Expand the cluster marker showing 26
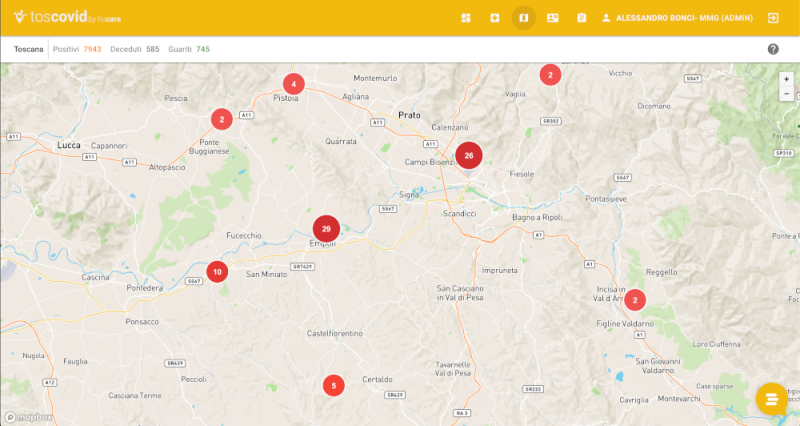800x426 pixels. pos(468,155)
